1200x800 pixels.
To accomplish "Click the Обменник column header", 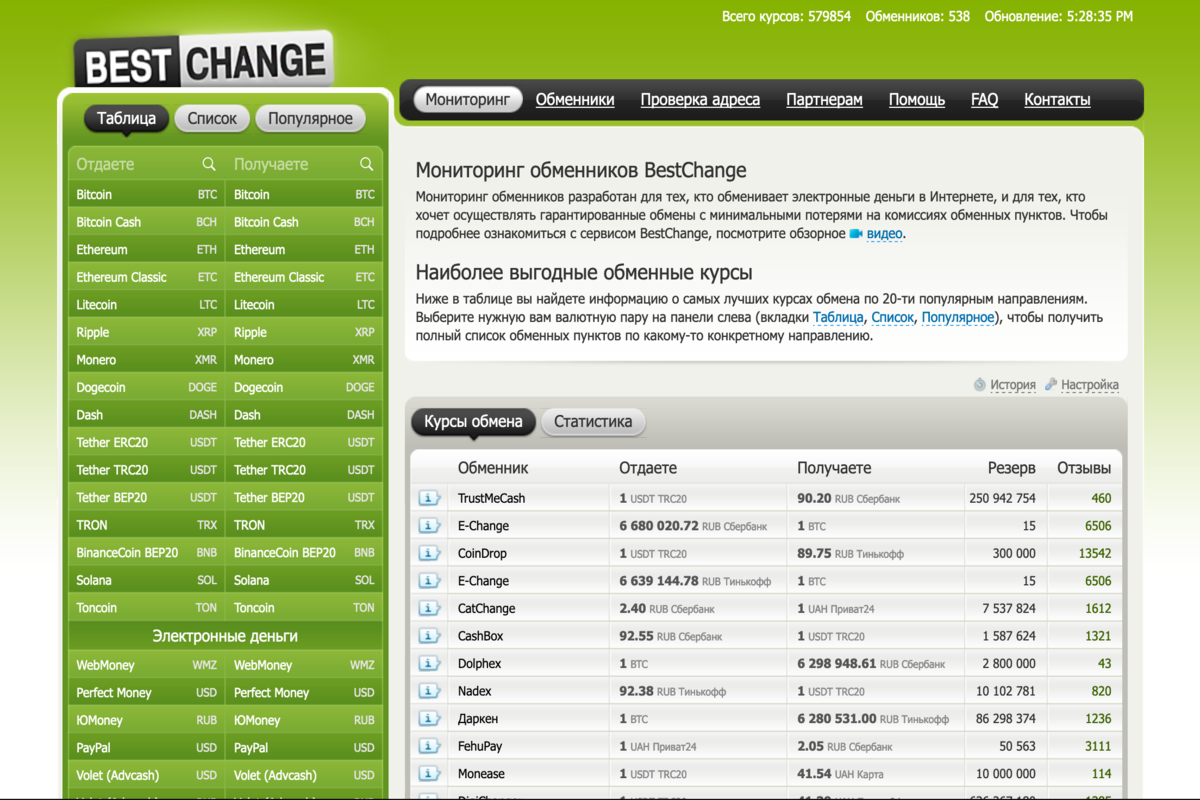I will click(x=493, y=468).
